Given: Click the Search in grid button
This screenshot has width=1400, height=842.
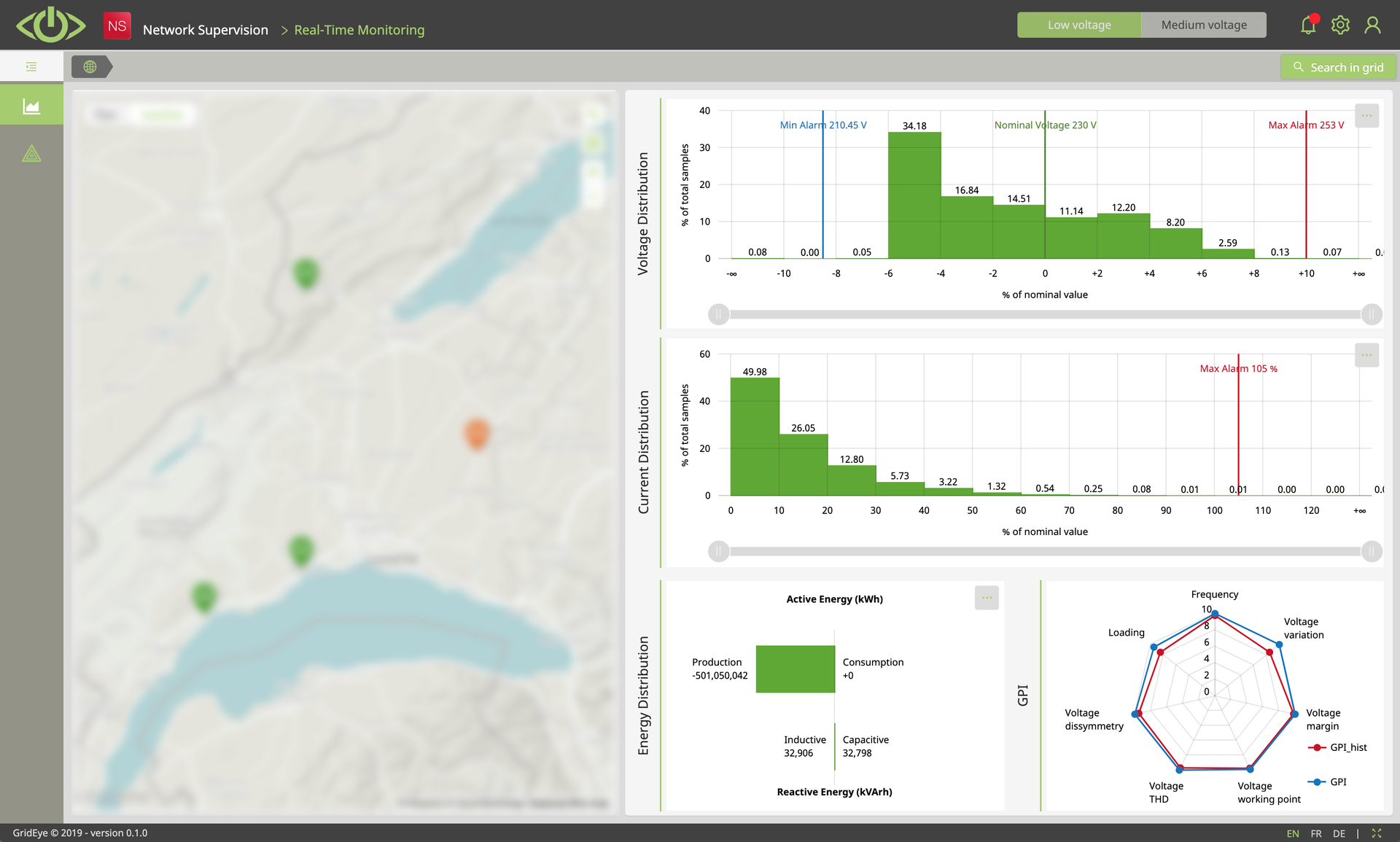Looking at the screenshot, I should pyautogui.click(x=1338, y=66).
